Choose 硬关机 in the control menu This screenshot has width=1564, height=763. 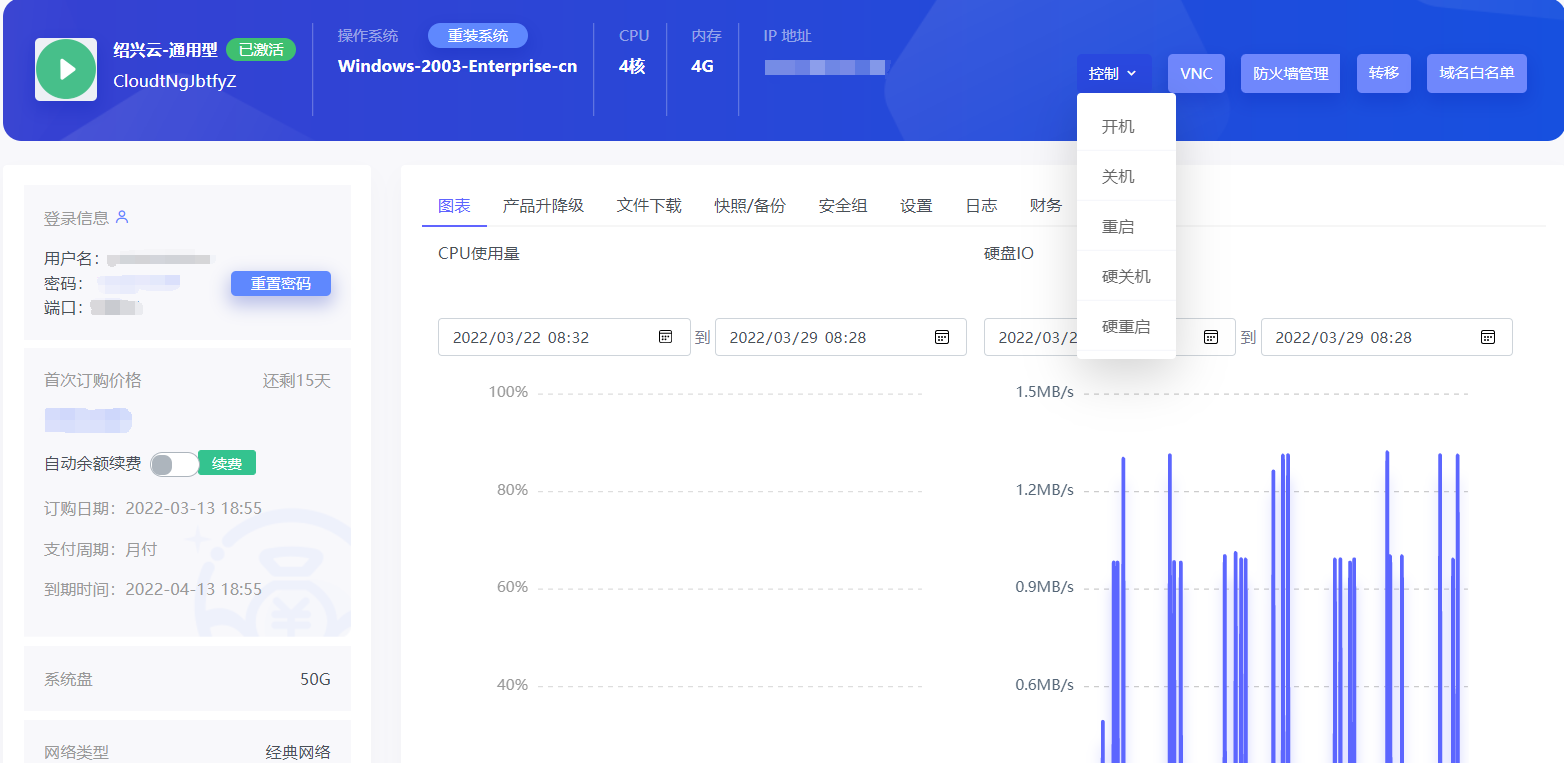[x=1126, y=277]
